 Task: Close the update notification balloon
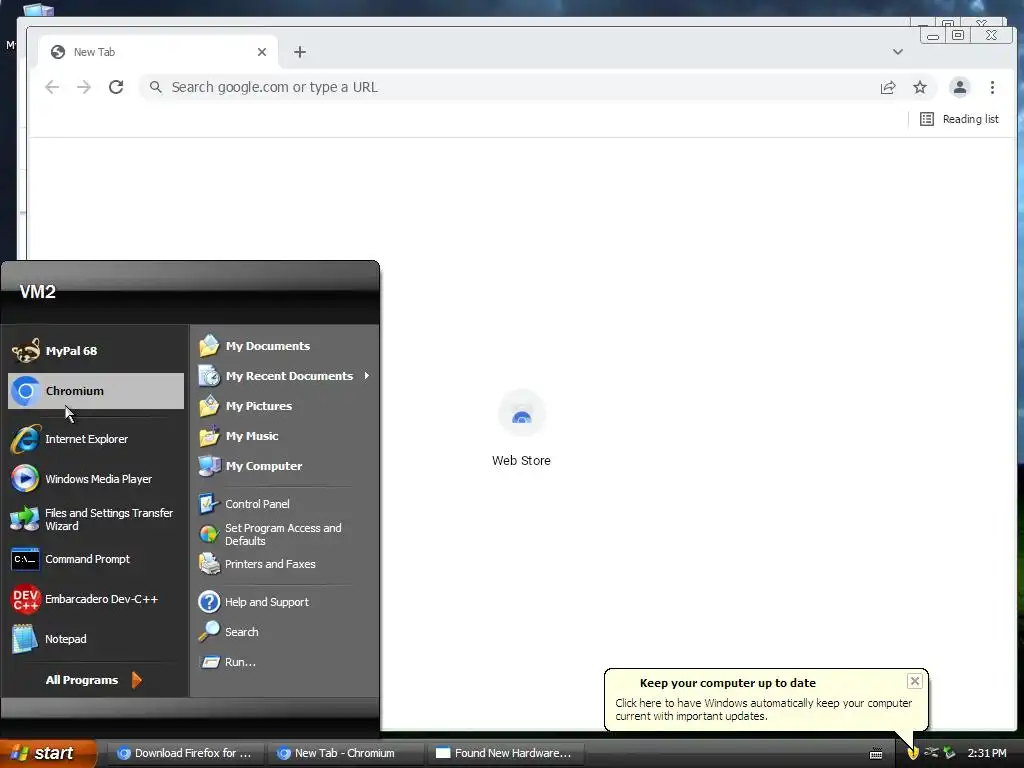[x=914, y=681]
